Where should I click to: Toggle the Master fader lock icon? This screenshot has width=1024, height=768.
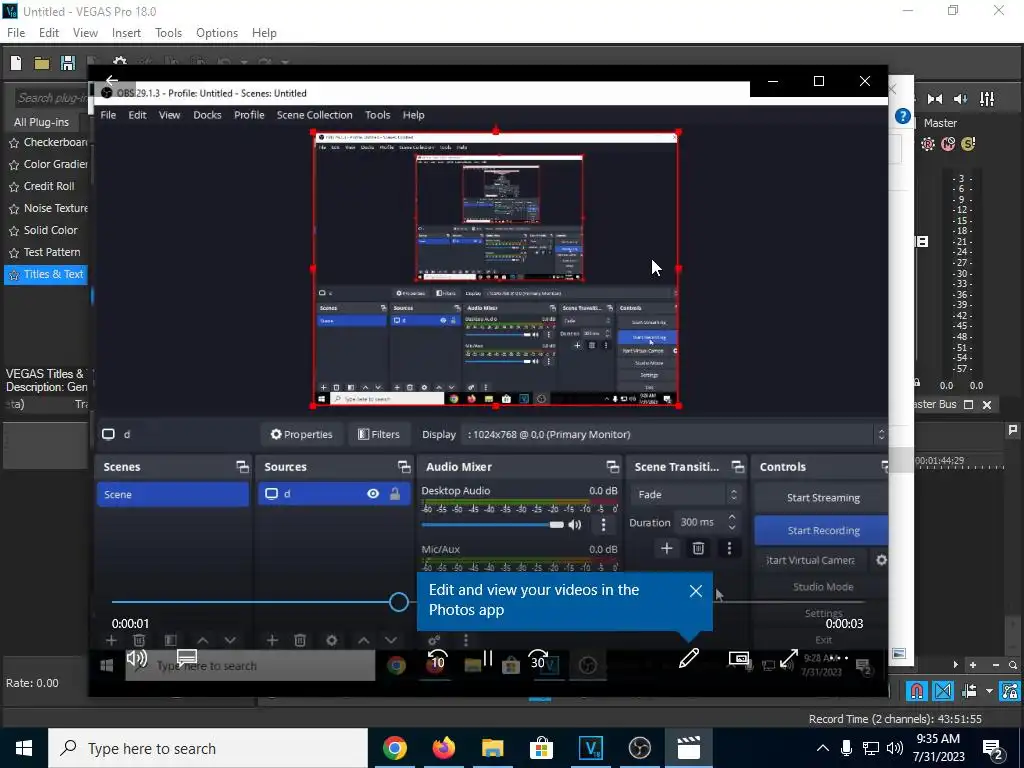tap(917, 383)
